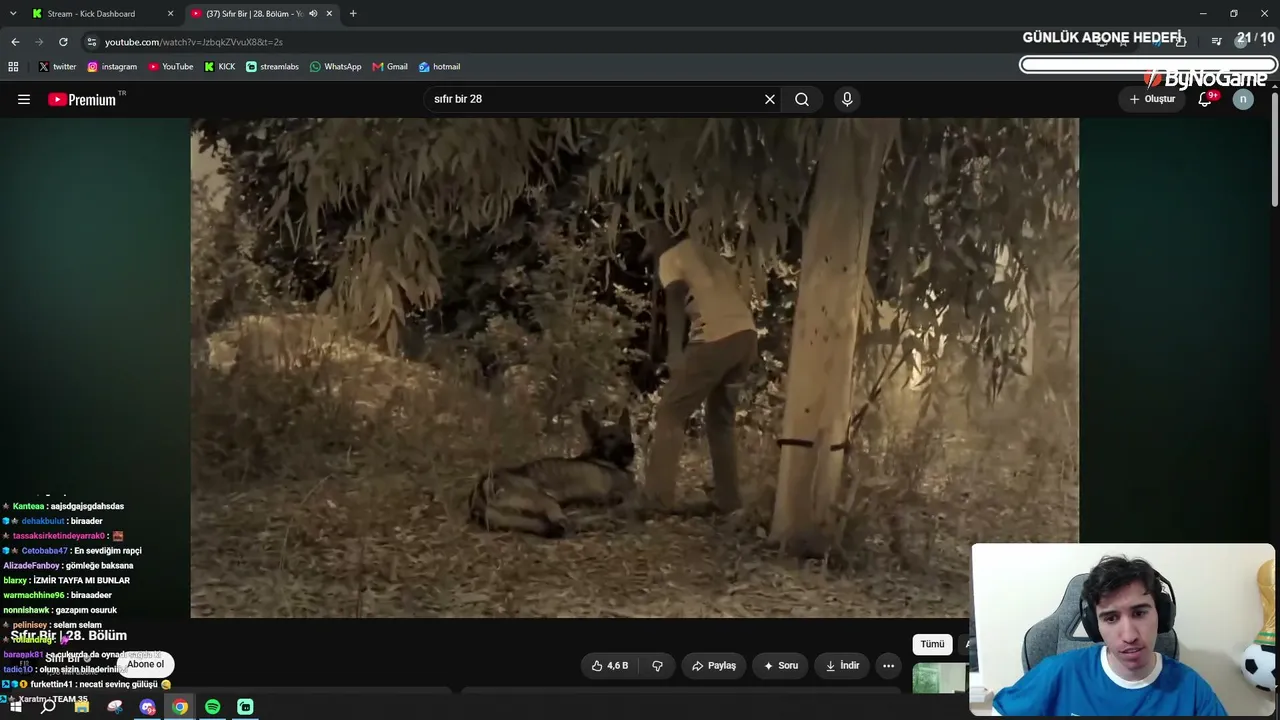Open Windows taskbar search
The image size is (1280, 720).
(x=48, y=707)
